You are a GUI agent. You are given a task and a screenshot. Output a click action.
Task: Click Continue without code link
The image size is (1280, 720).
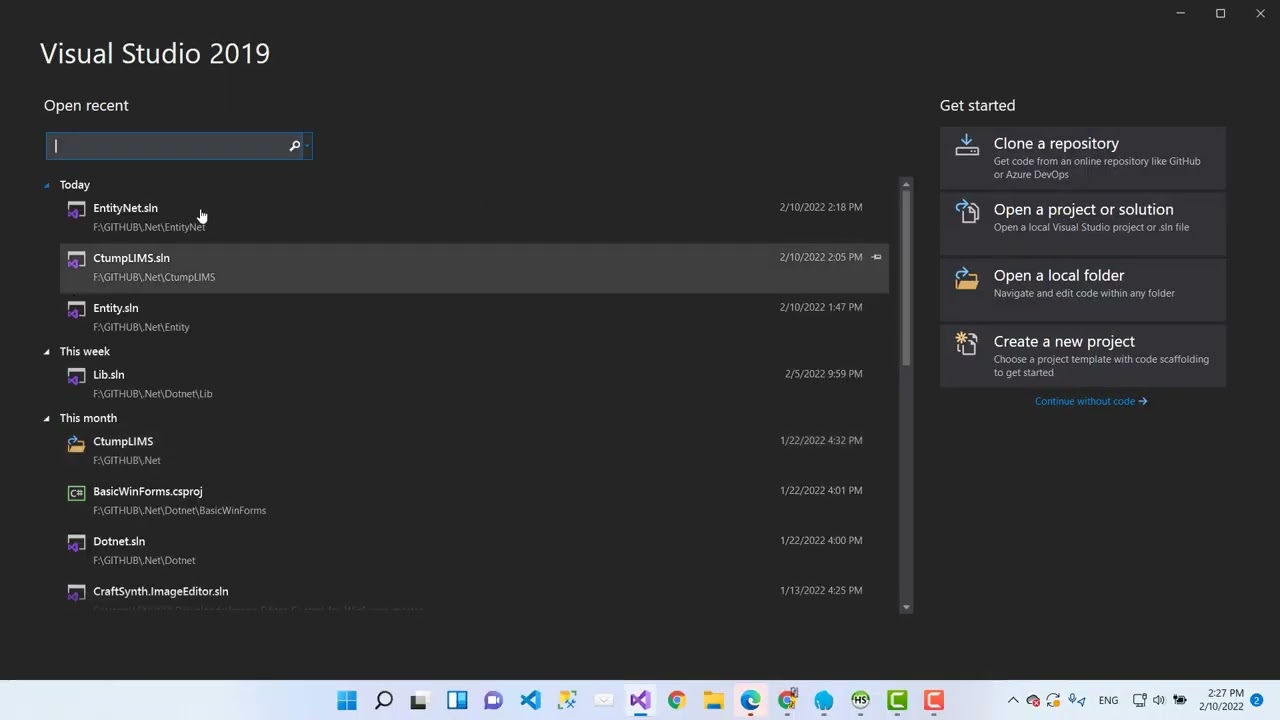[1091, 401]
